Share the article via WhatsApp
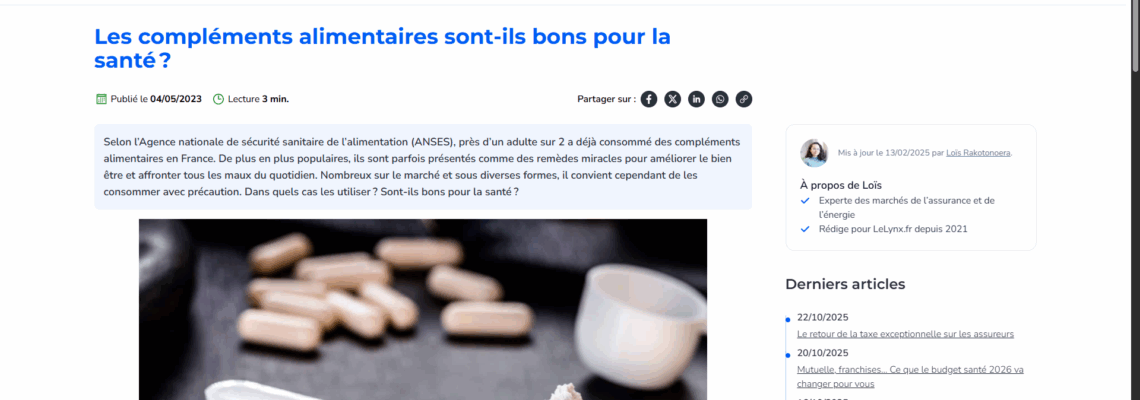Screen dimensions: 1140x400 [x=720, y=99]
